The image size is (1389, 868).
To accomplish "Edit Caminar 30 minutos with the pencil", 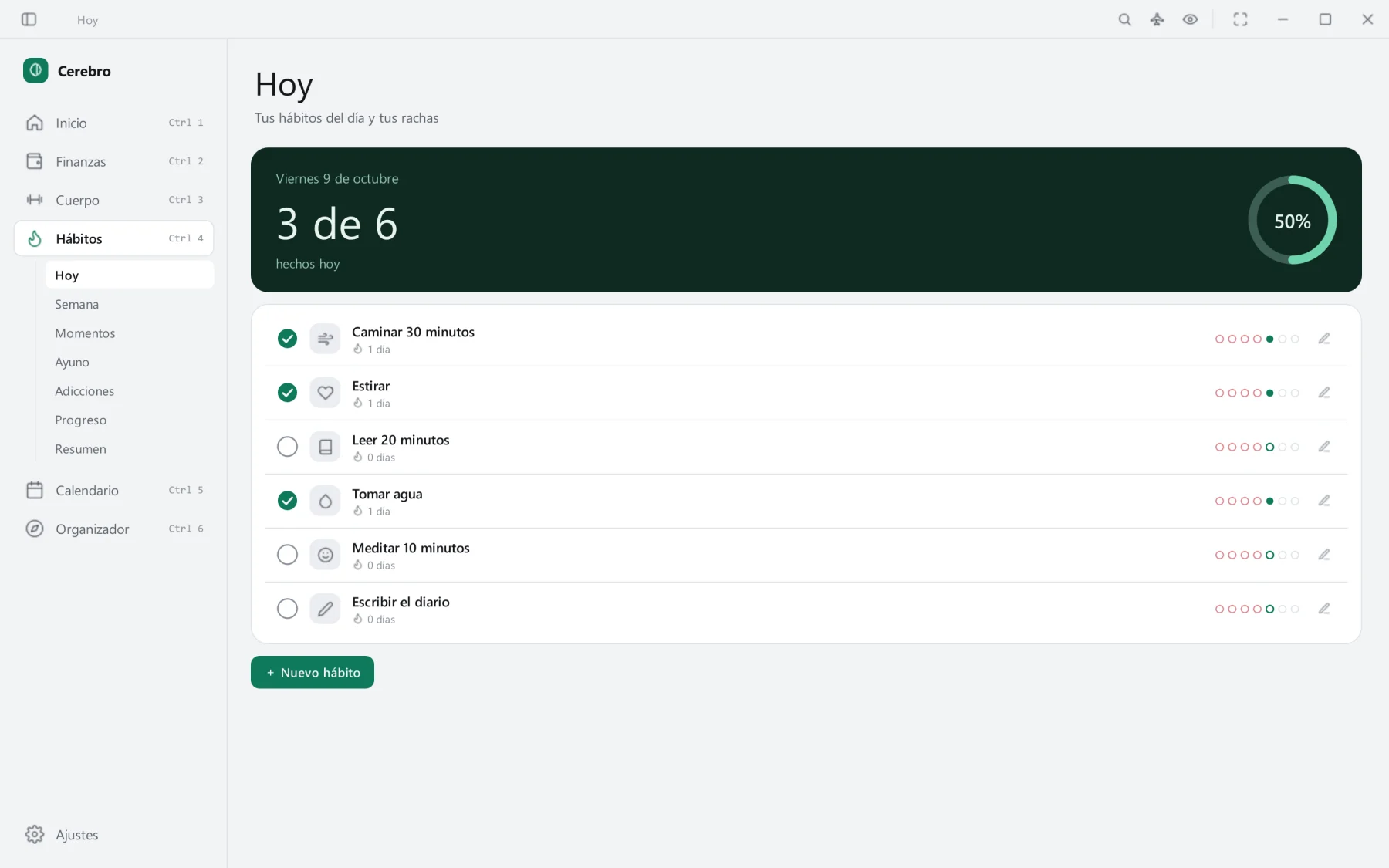I will tap(1324, 339).
